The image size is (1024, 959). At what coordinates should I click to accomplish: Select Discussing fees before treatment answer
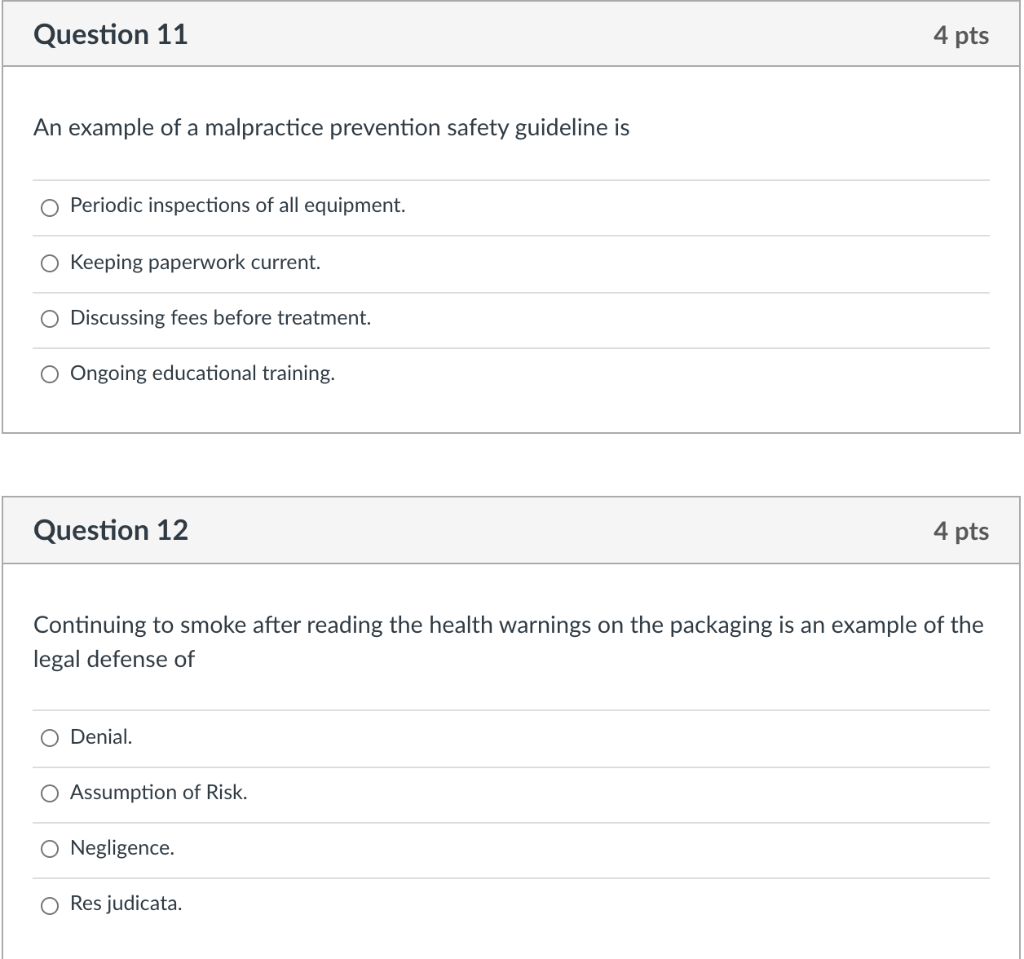[49, 319]
